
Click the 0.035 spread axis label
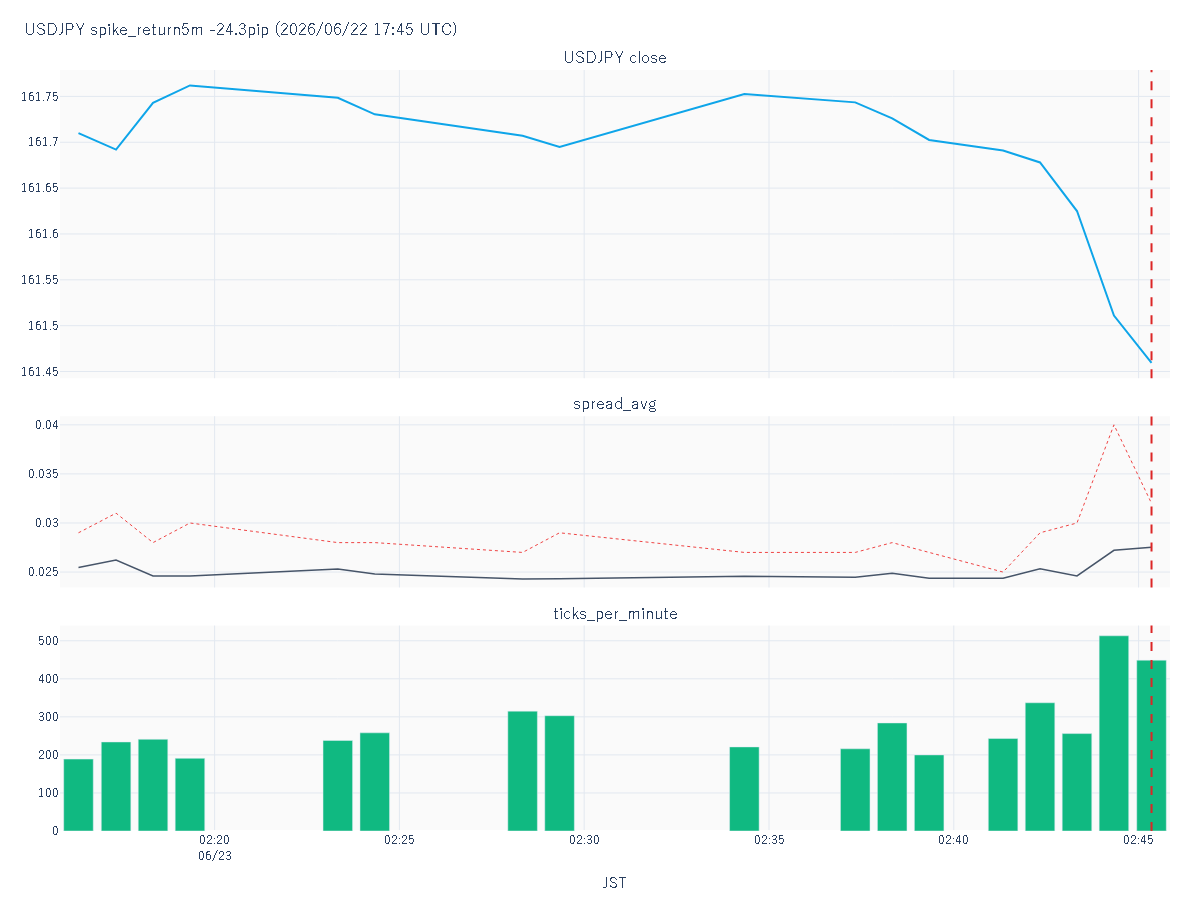tap(42, 474)
